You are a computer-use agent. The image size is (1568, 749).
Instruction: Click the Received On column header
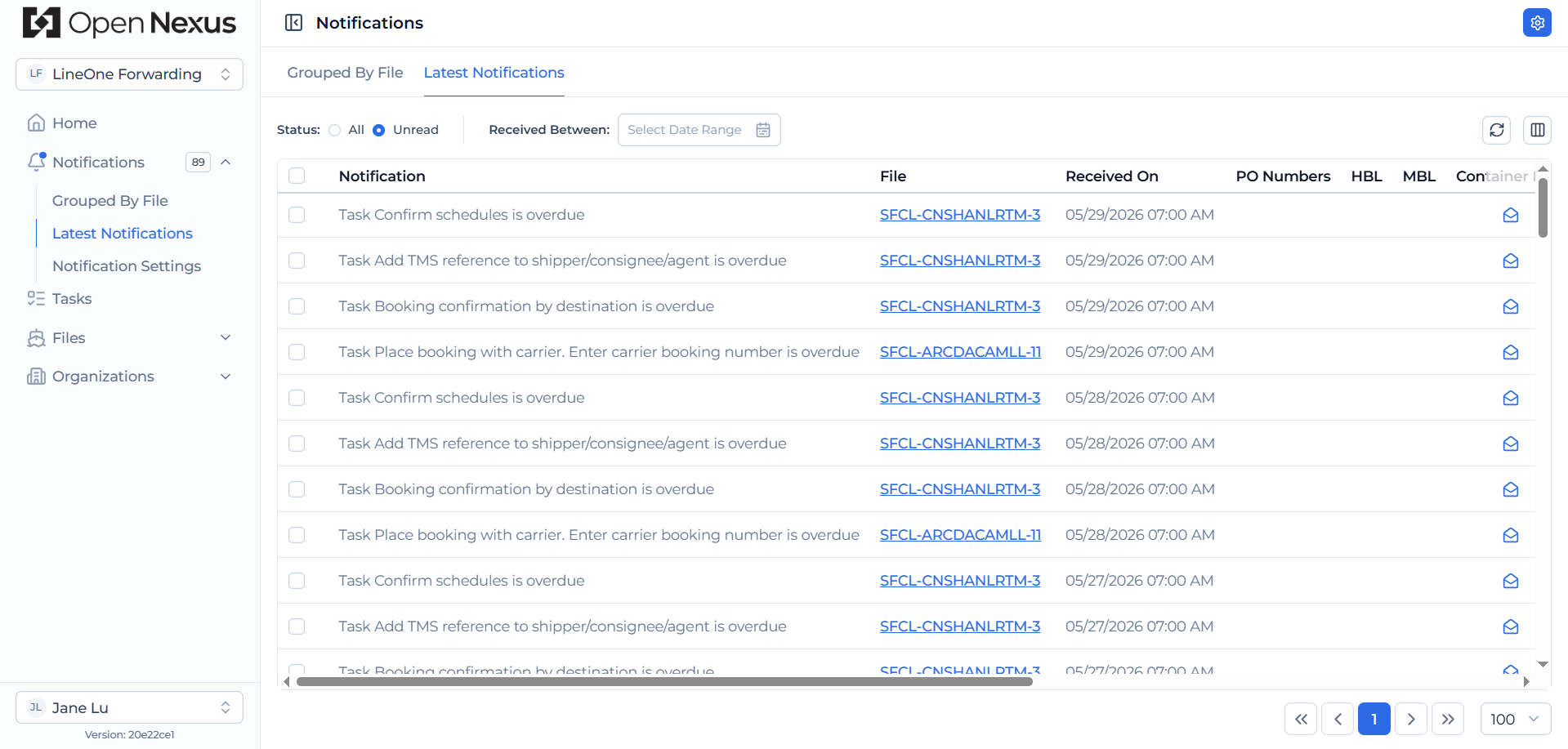1111,176
